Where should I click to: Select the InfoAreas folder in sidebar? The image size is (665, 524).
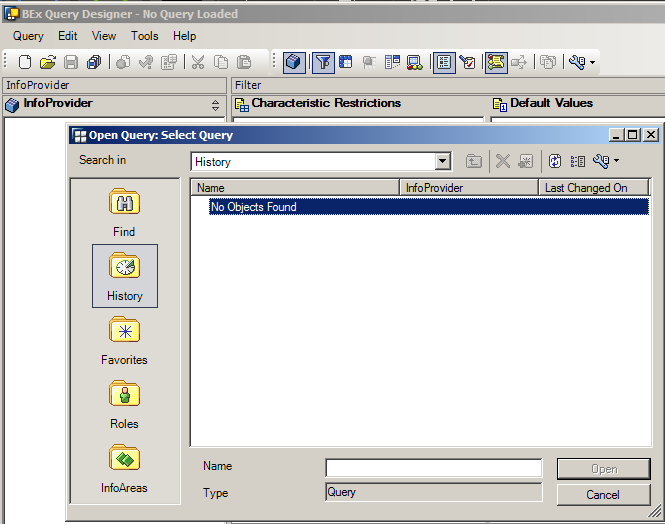click(x=124, y=469)
